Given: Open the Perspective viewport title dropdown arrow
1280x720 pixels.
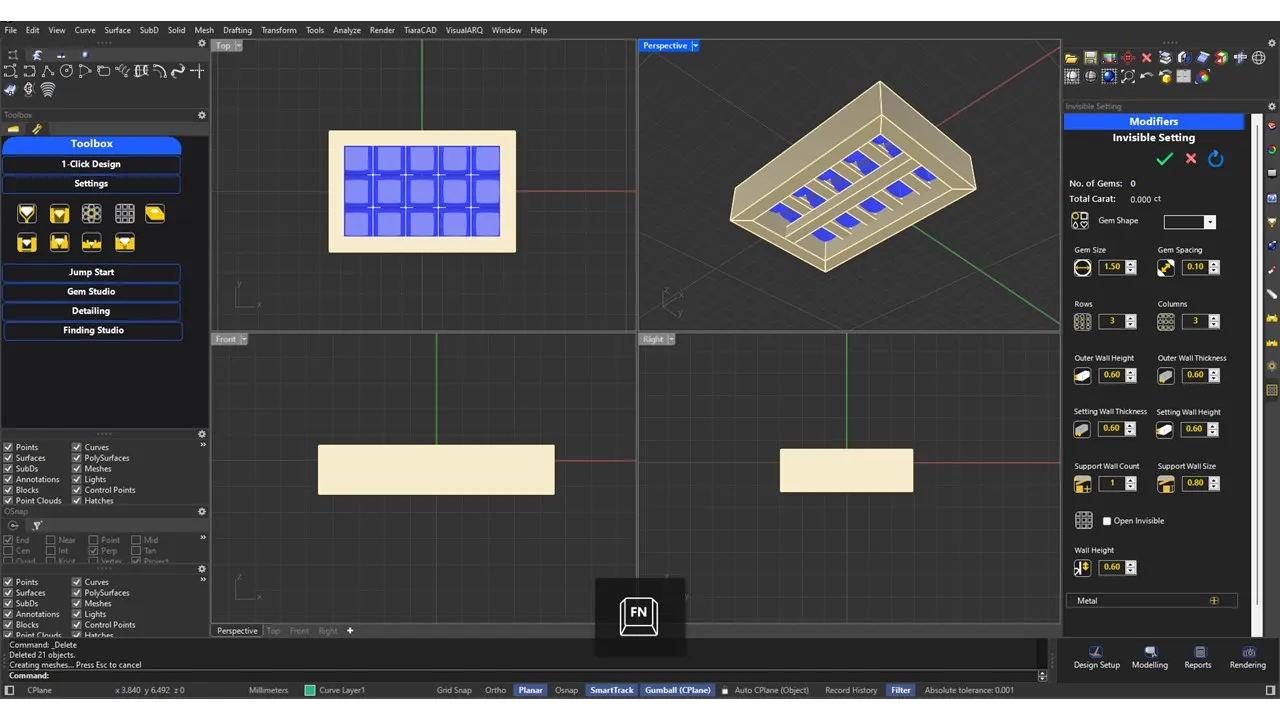Looking at the screenshot, I should coord(696,46).
